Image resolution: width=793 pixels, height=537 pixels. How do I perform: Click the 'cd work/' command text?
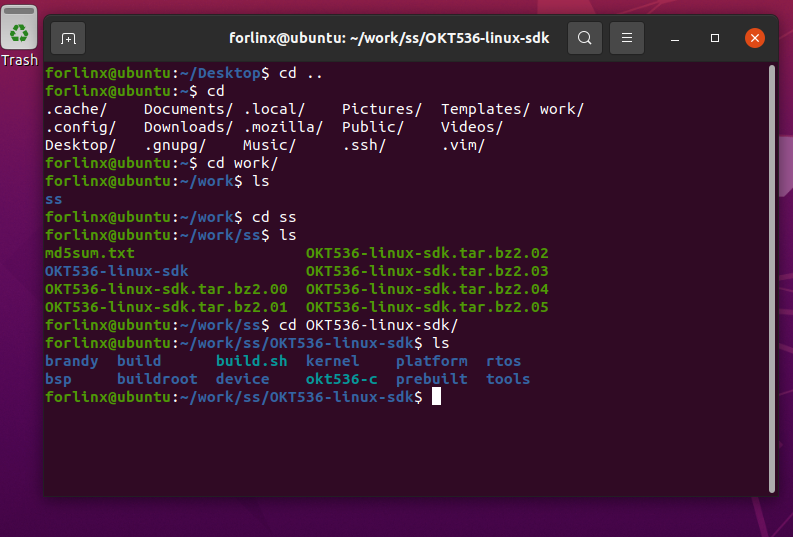click(x=242, y=163)
